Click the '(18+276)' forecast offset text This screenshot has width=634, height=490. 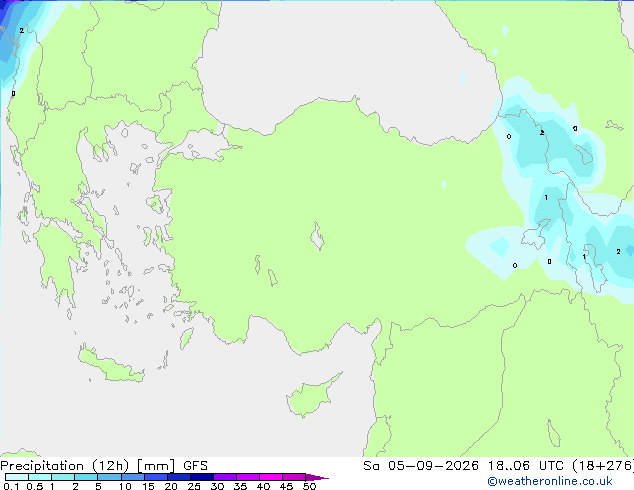[x=603, y=466]
